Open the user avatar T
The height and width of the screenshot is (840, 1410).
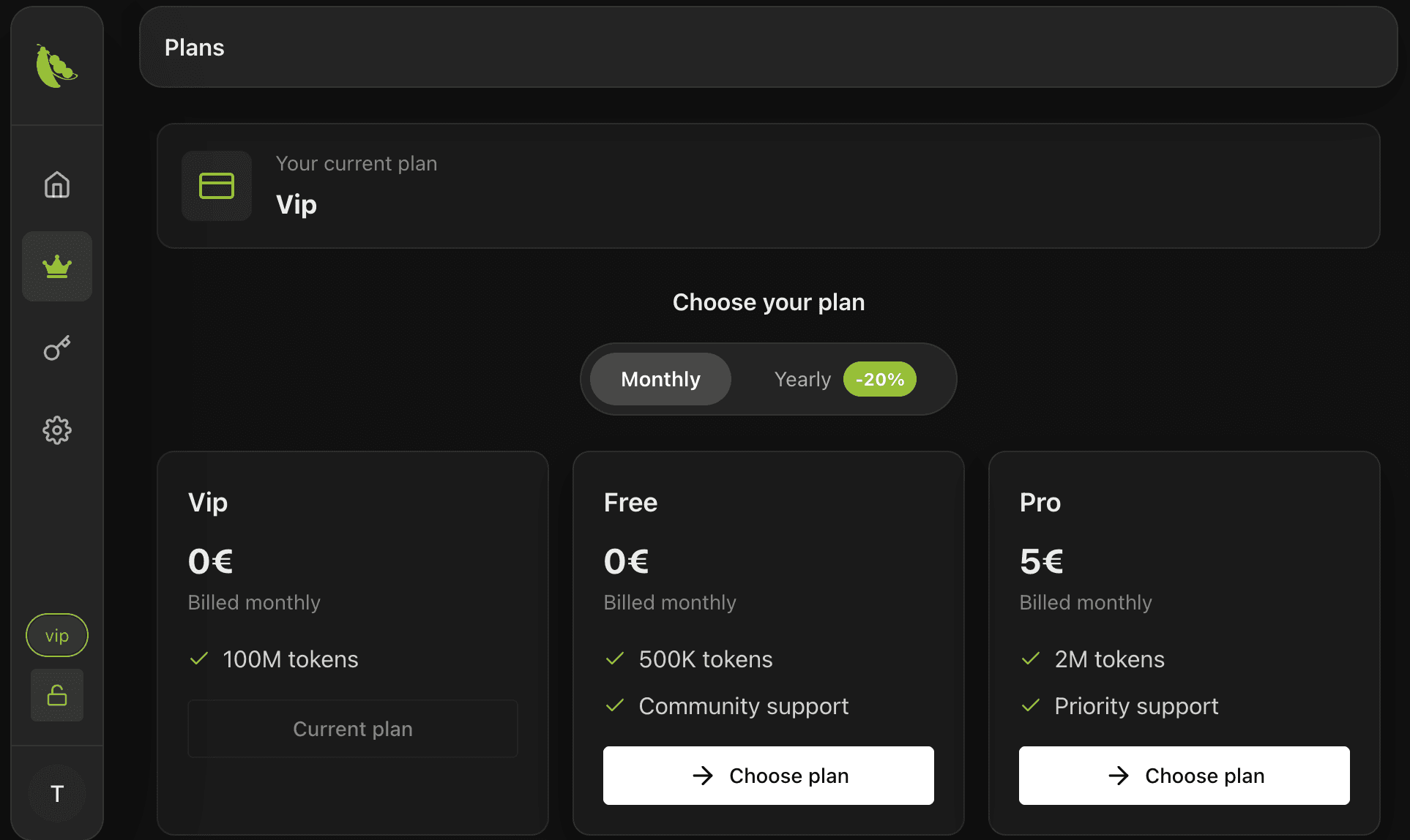pos(57,793)
